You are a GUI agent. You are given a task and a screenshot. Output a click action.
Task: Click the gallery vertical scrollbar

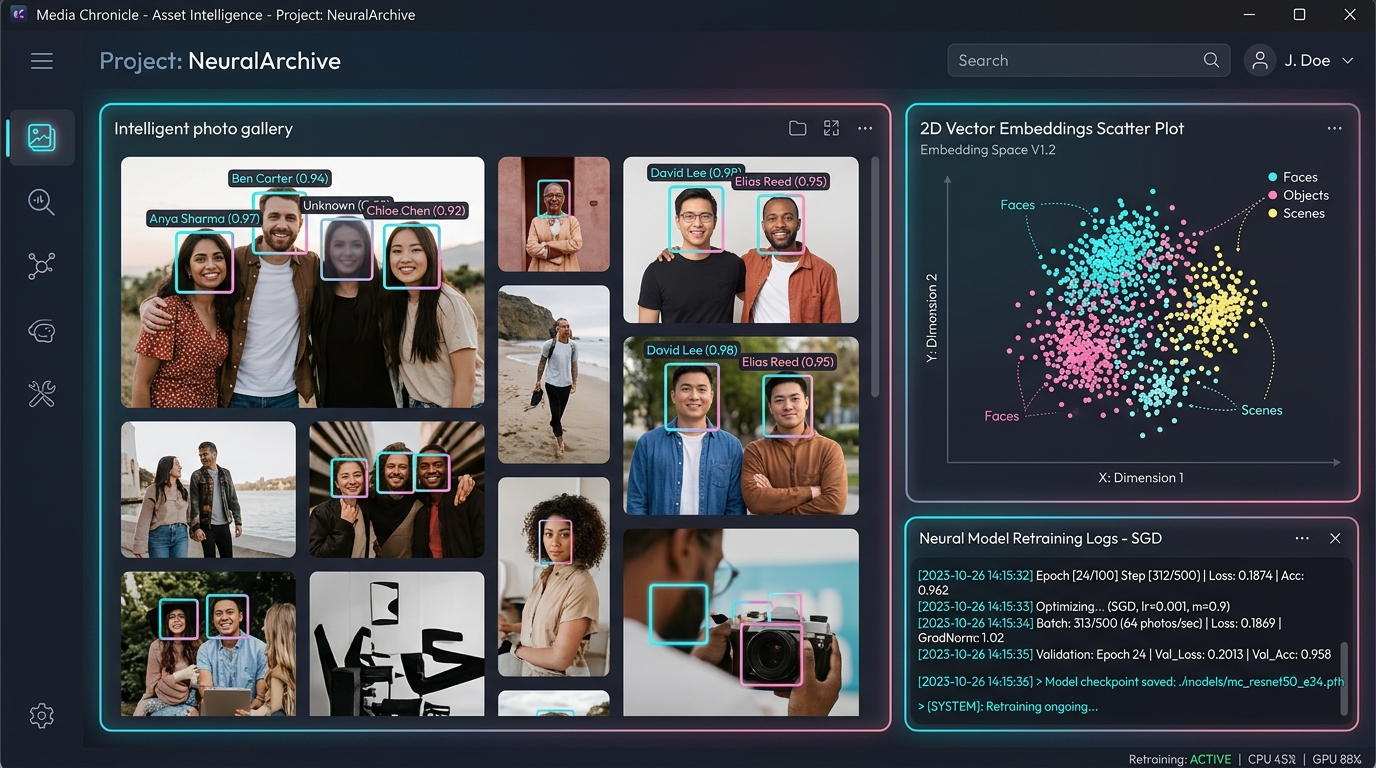click(x=877, y=275)
